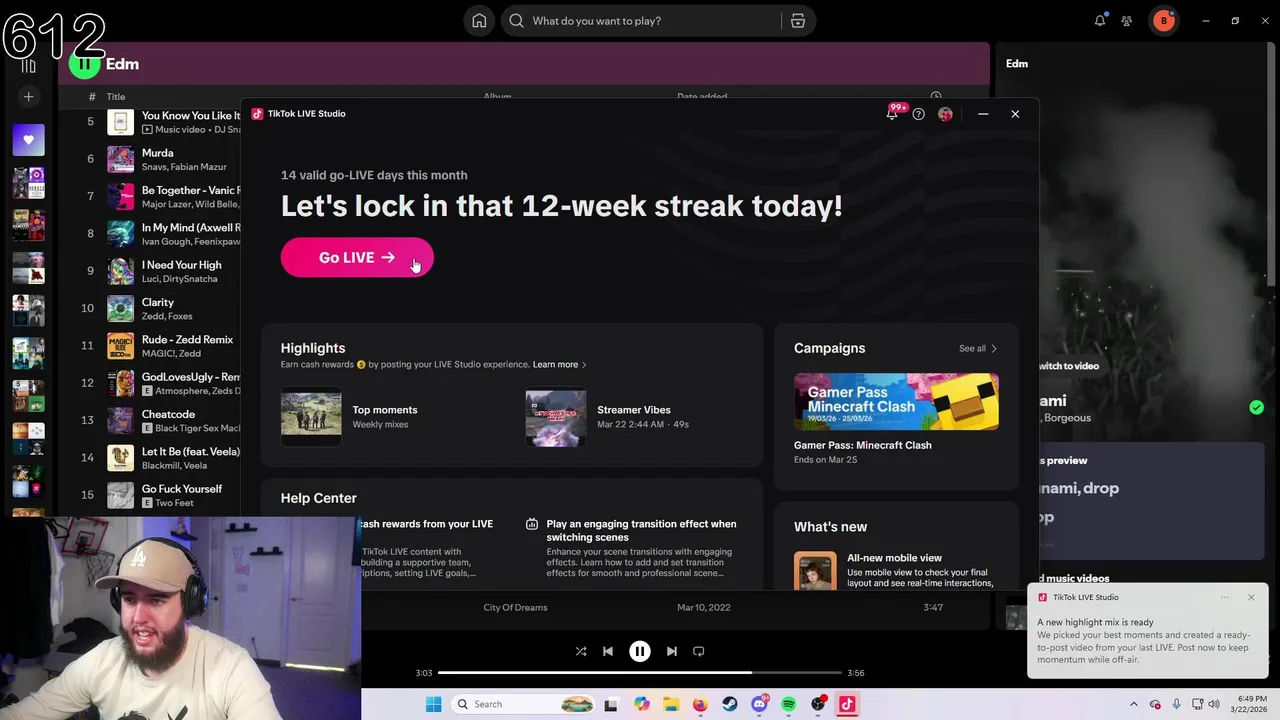Open File Explorer from taskbar
Viewport: 1280px width, 720px height.
coord(671,705)
